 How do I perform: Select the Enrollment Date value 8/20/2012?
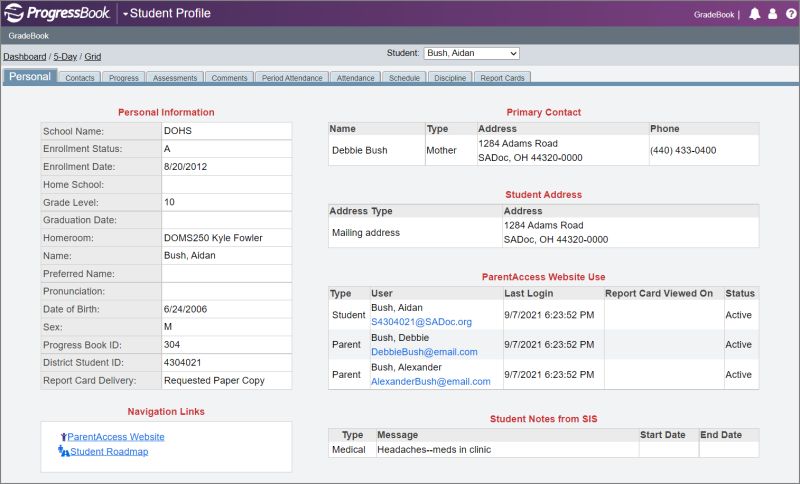(186, 167)
